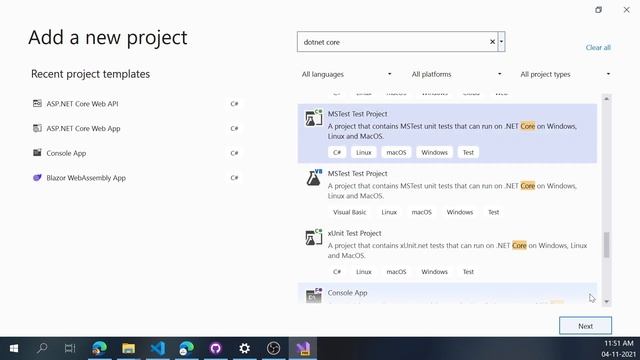Click the ASP.NET Core Web App template icon
Viewport: 640px width, 360px height.
[37, 128]
